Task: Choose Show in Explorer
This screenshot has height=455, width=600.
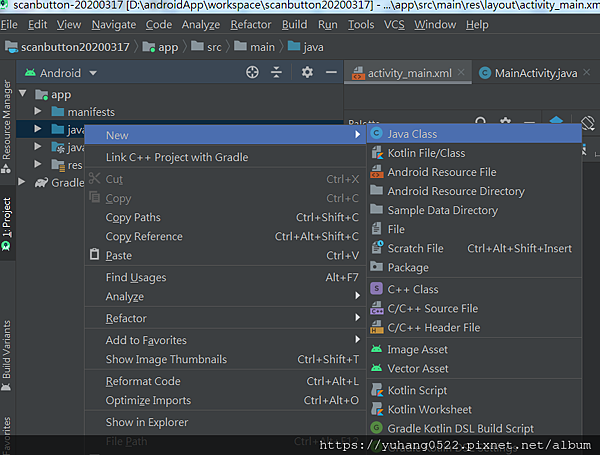Action: pos(225,422)
